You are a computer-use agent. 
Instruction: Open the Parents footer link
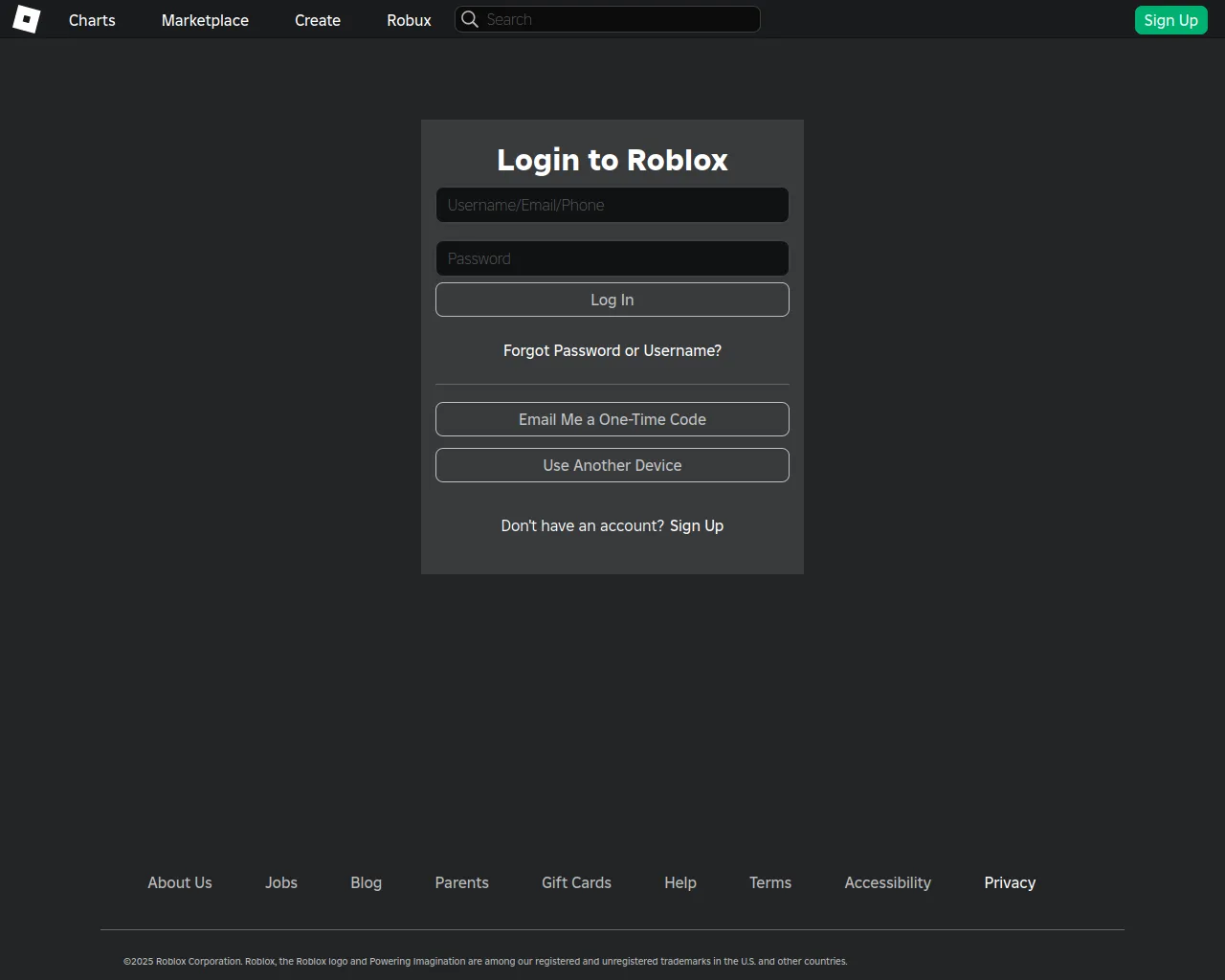click(x=461, y=882)
